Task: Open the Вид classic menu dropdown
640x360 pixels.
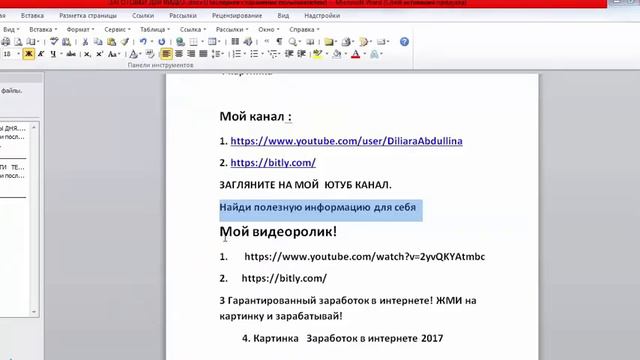Action: 11,29
